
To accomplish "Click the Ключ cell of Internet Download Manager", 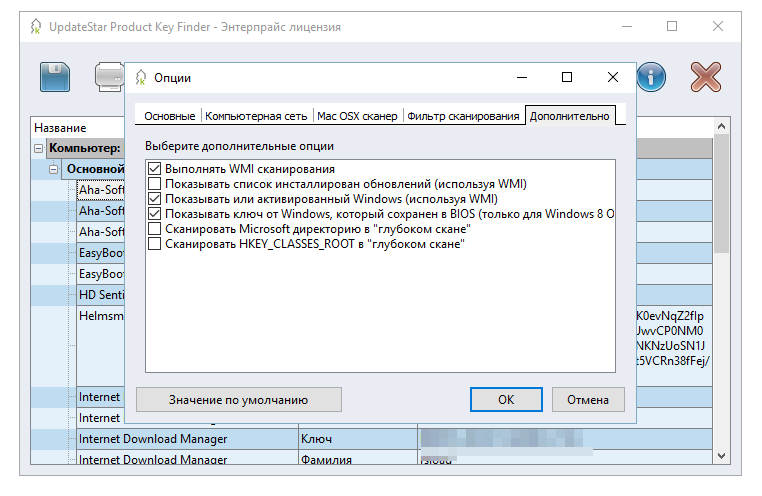I will 358,439.
